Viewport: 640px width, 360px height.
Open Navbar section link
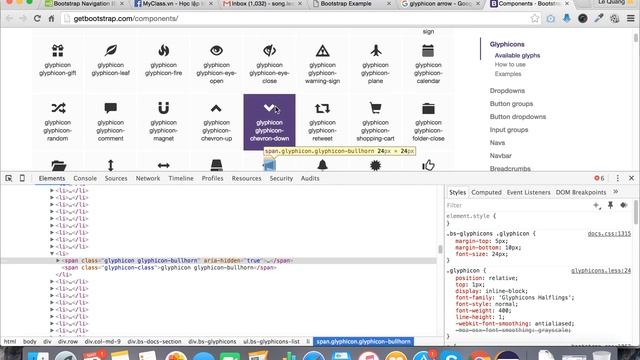click(500, 156)
